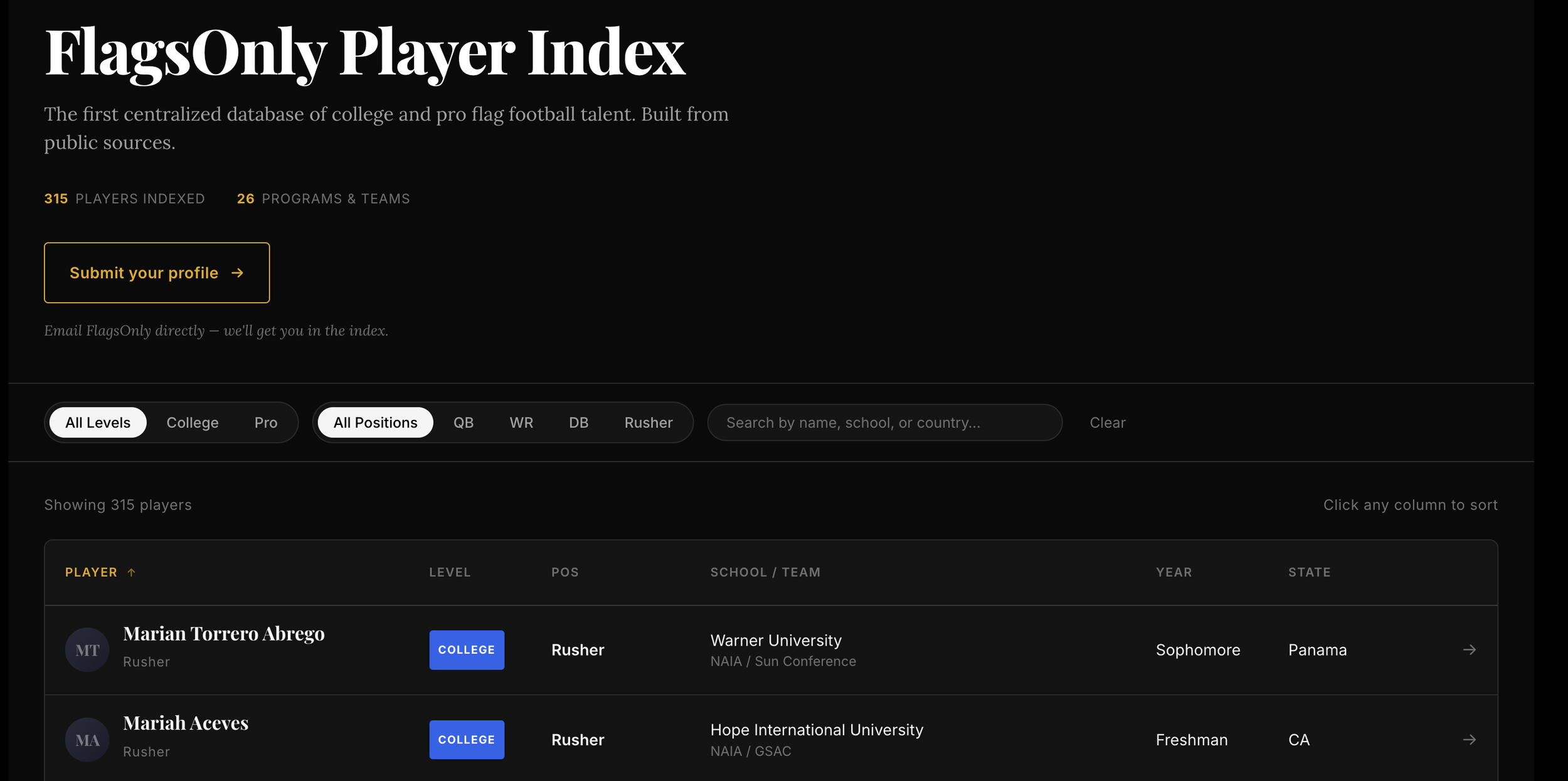Click the MT avatar circle

[x=87, y=650]
